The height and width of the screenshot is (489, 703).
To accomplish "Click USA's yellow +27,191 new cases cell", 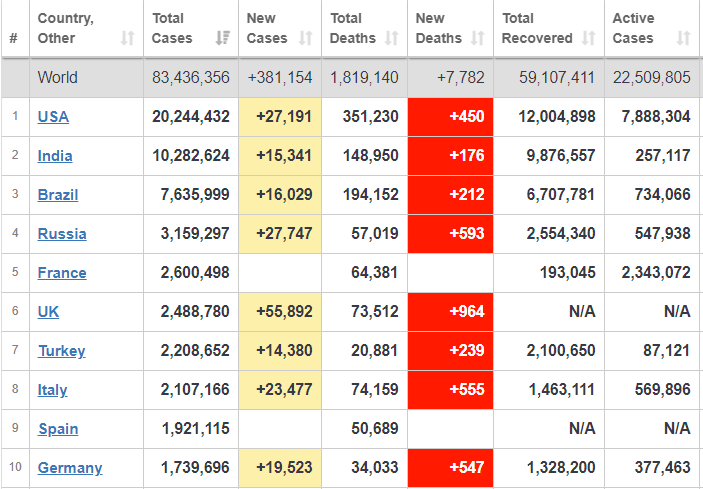I will (x=282, y=117).
